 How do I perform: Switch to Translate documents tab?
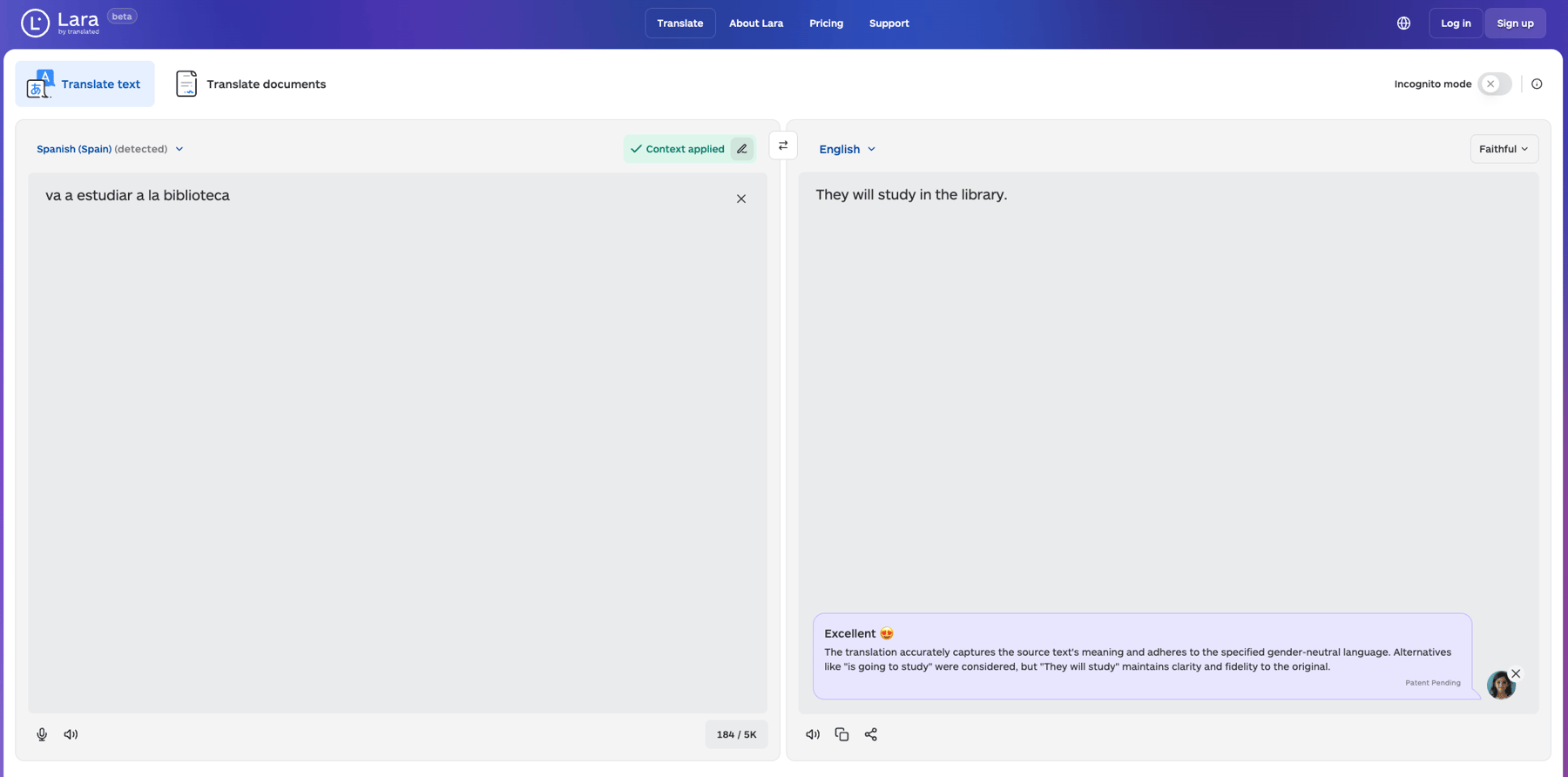pyautogui.click(x=251, y=84)
